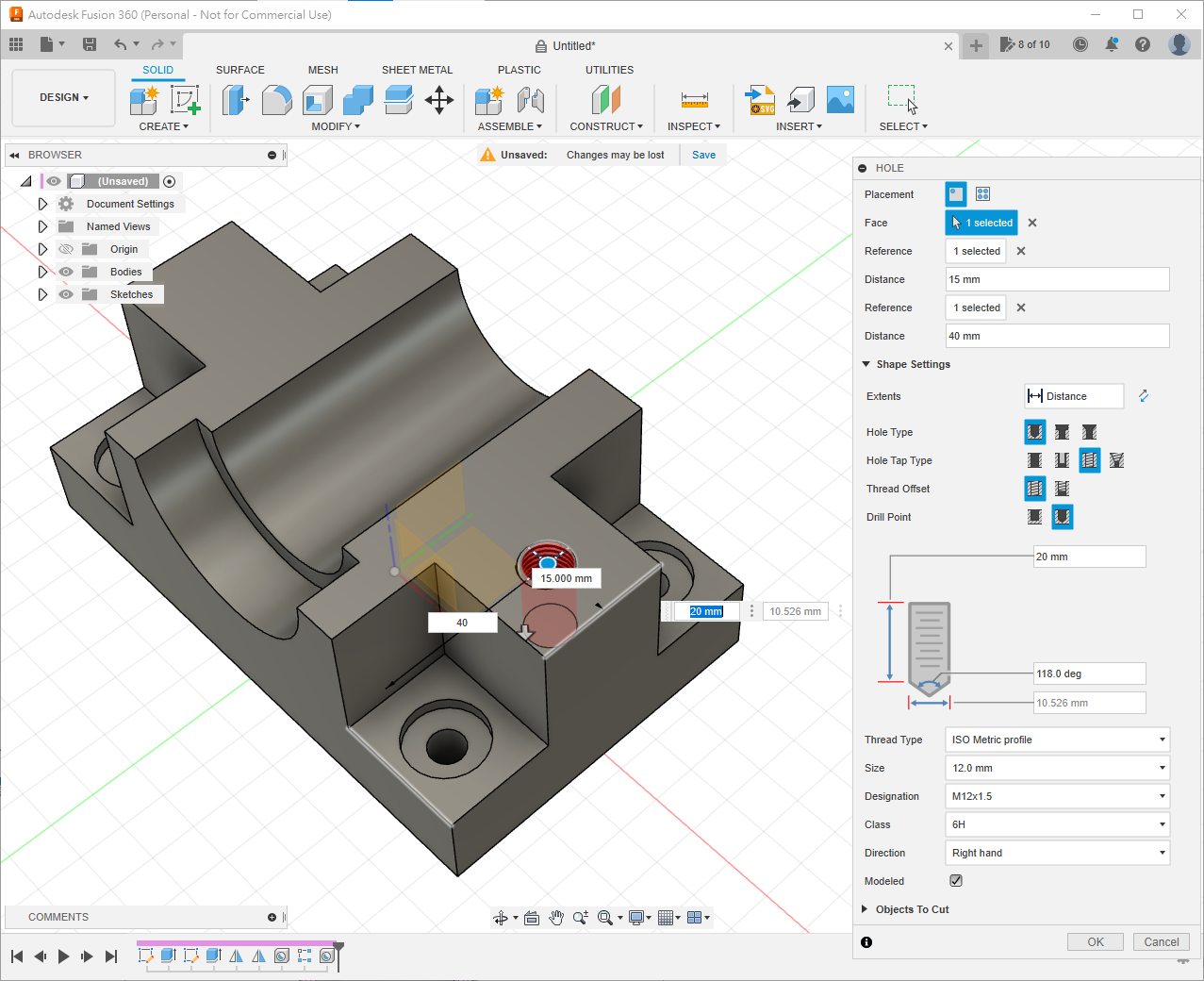The height and width of the screenshot is (981, 1204).
Task: Click the OK button in Hole dialog
Action: [1095, 941]
